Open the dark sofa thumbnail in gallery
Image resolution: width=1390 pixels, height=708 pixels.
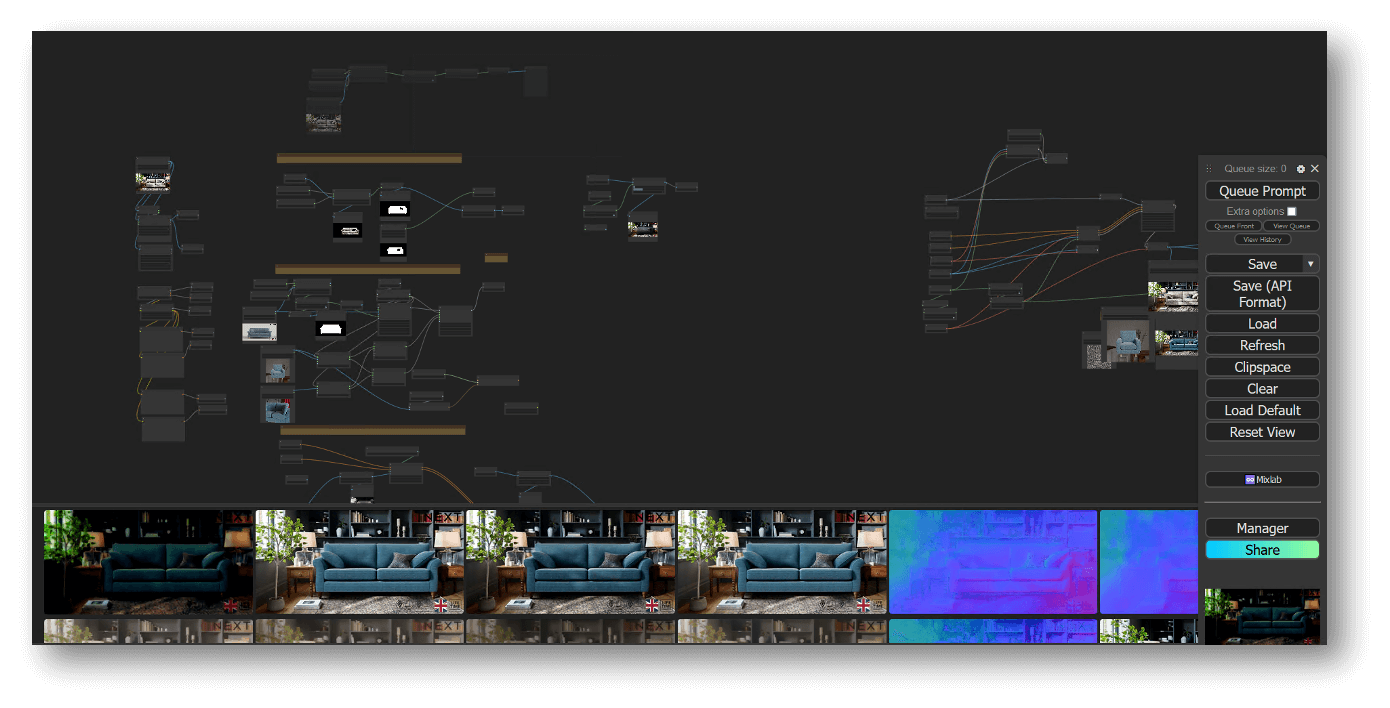[148, 562]
